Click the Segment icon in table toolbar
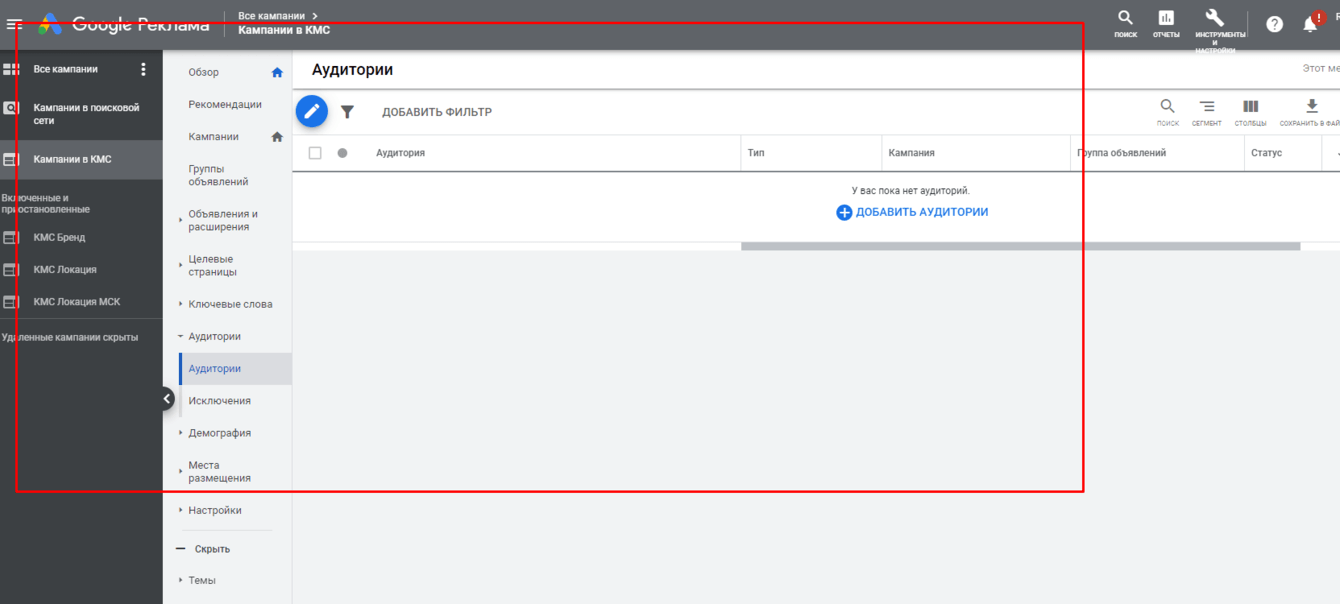This screenshot has width=1340, height=604. [x=1207, y=107]
